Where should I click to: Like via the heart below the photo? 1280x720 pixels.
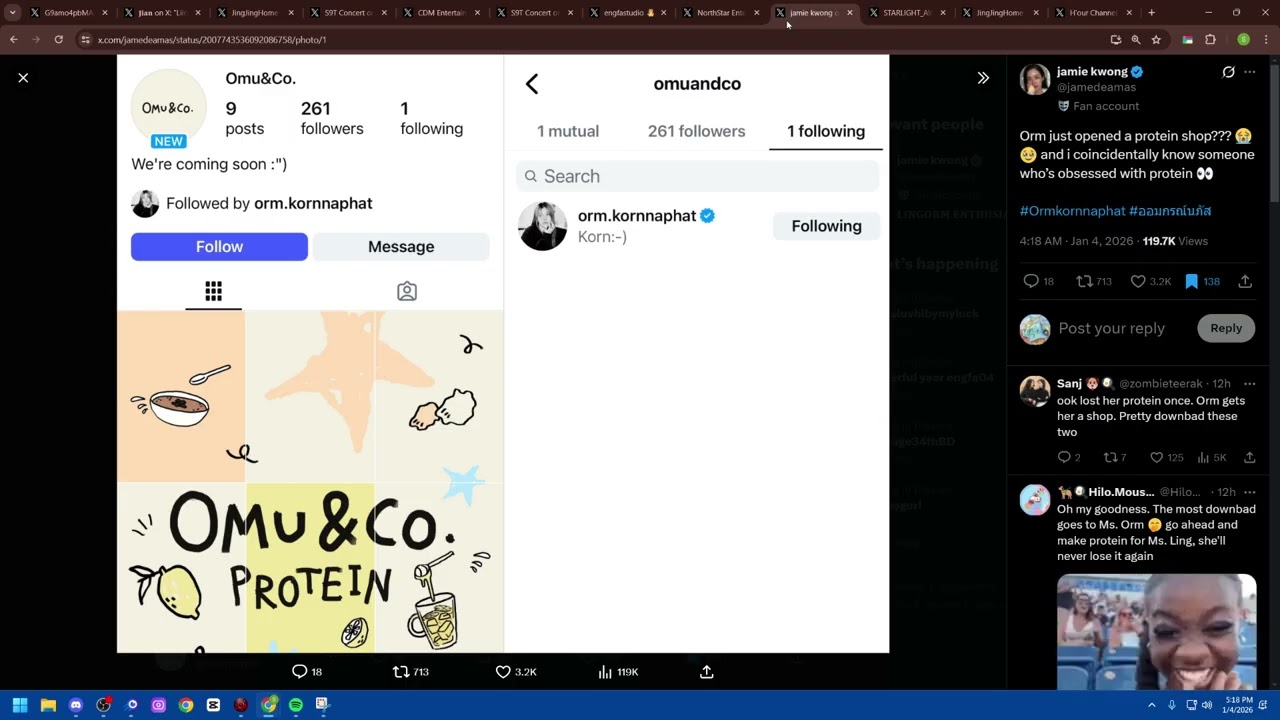[516, 672]
